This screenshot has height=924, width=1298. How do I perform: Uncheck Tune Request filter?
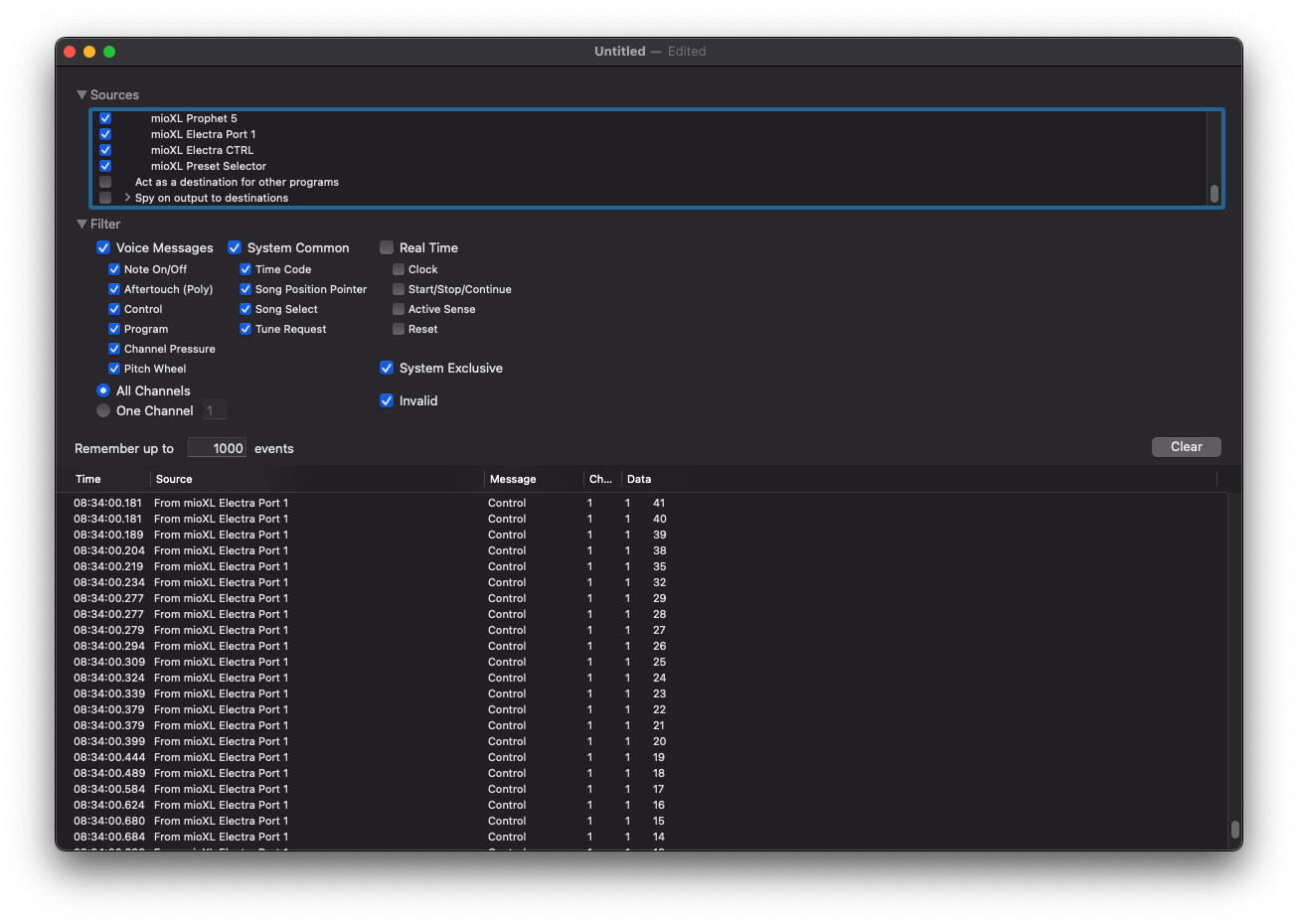coord(245,329)
